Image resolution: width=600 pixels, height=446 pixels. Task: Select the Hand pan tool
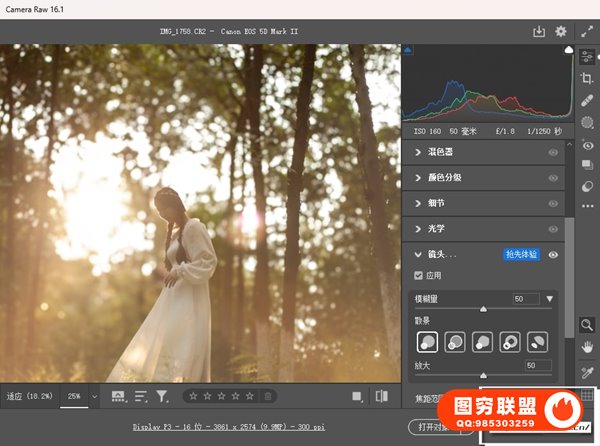587,346
